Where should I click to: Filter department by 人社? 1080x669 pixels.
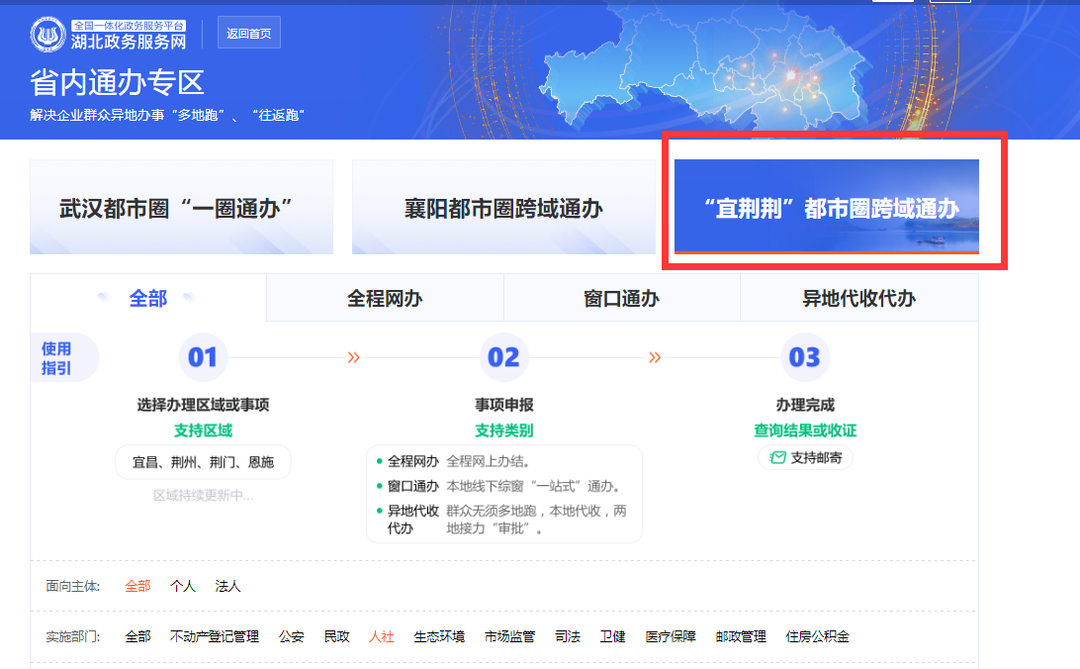(382, 637)
